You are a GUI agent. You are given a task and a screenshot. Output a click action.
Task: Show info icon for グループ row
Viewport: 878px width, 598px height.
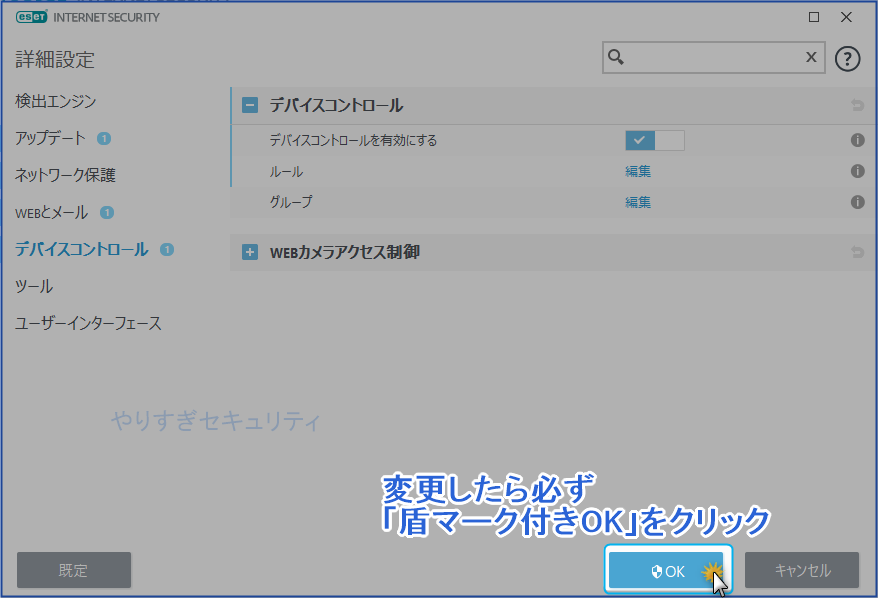tap(857, 202)
